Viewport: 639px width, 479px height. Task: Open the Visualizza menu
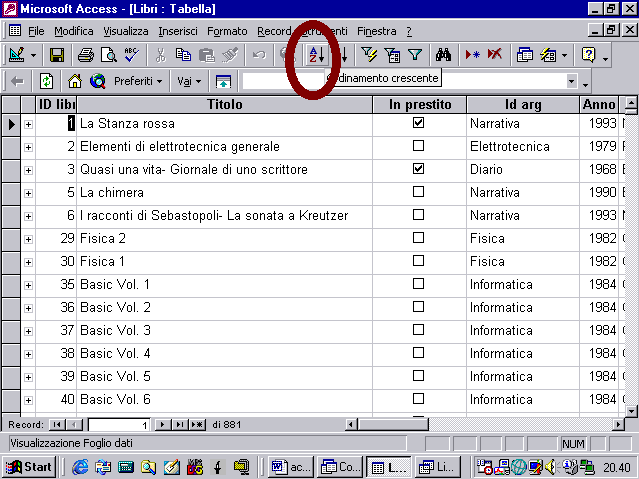(x=126, y=31)
